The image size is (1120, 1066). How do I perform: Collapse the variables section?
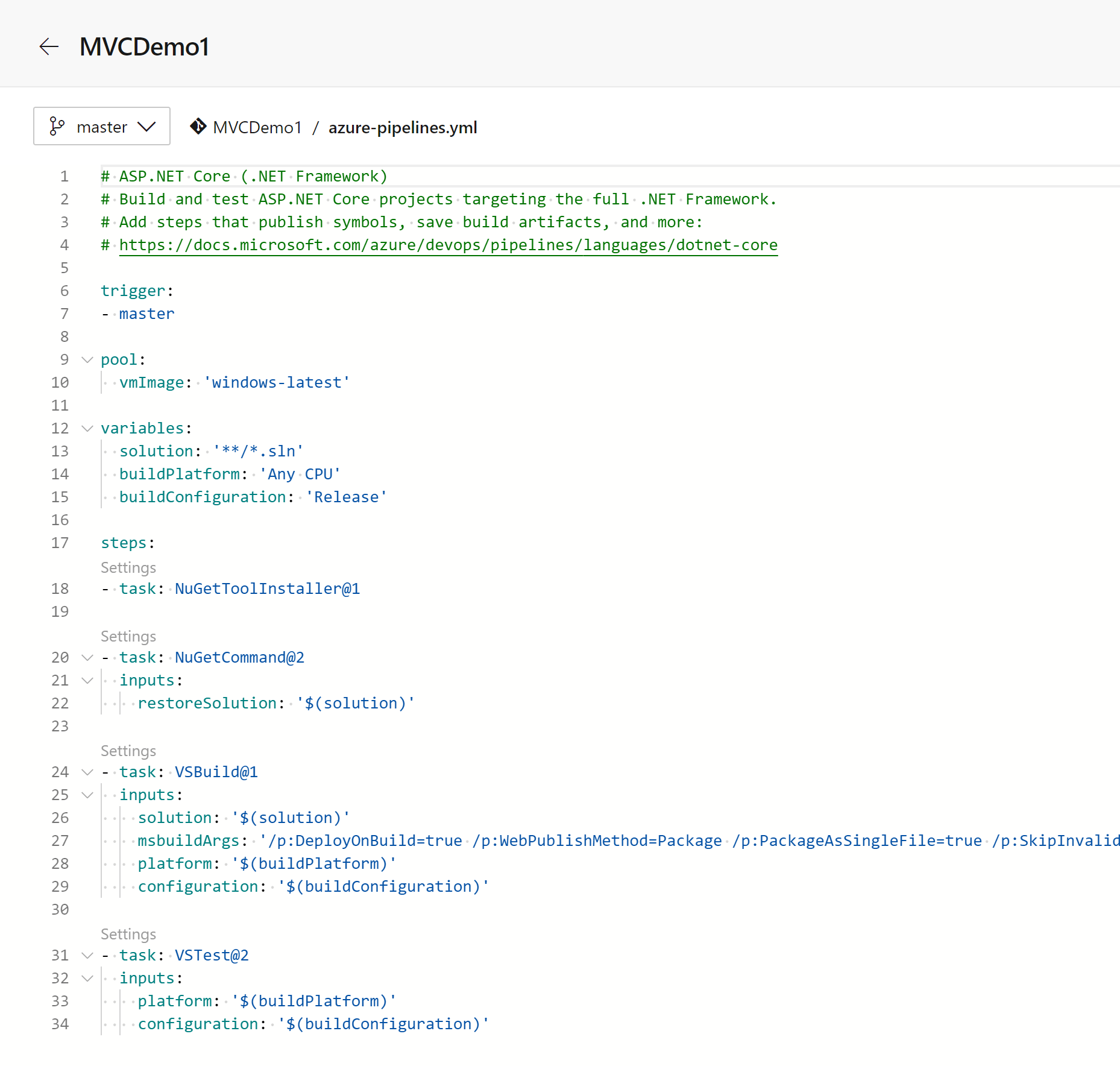[87, 428]
